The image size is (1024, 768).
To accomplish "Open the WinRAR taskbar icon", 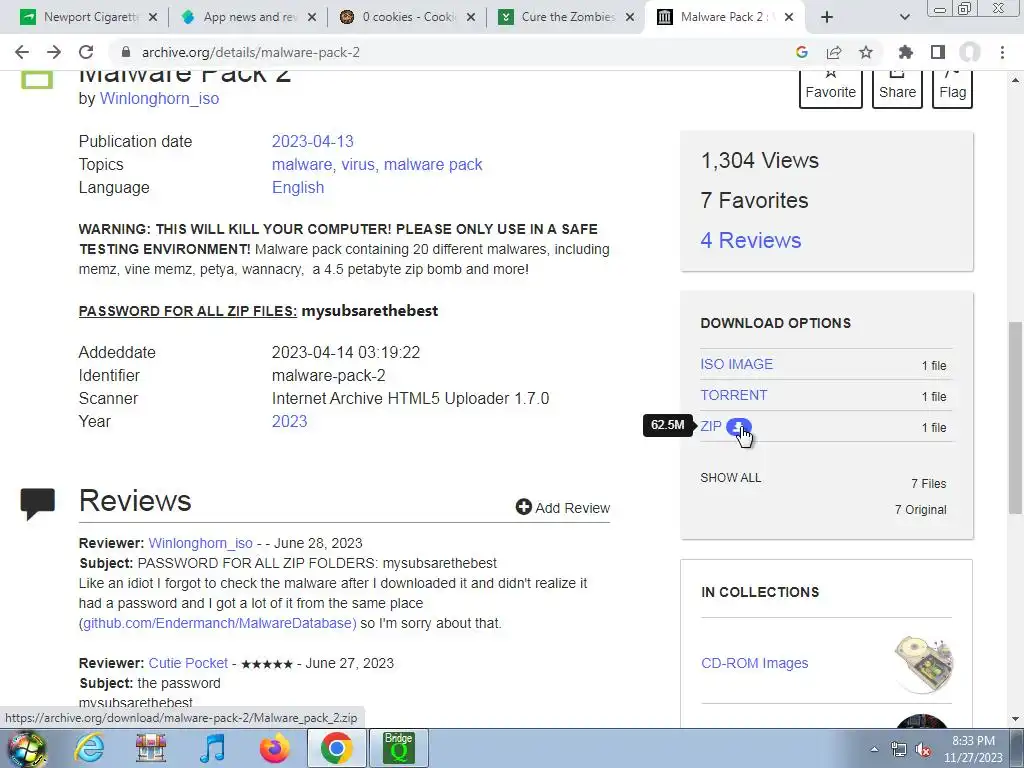I will 151,748.
